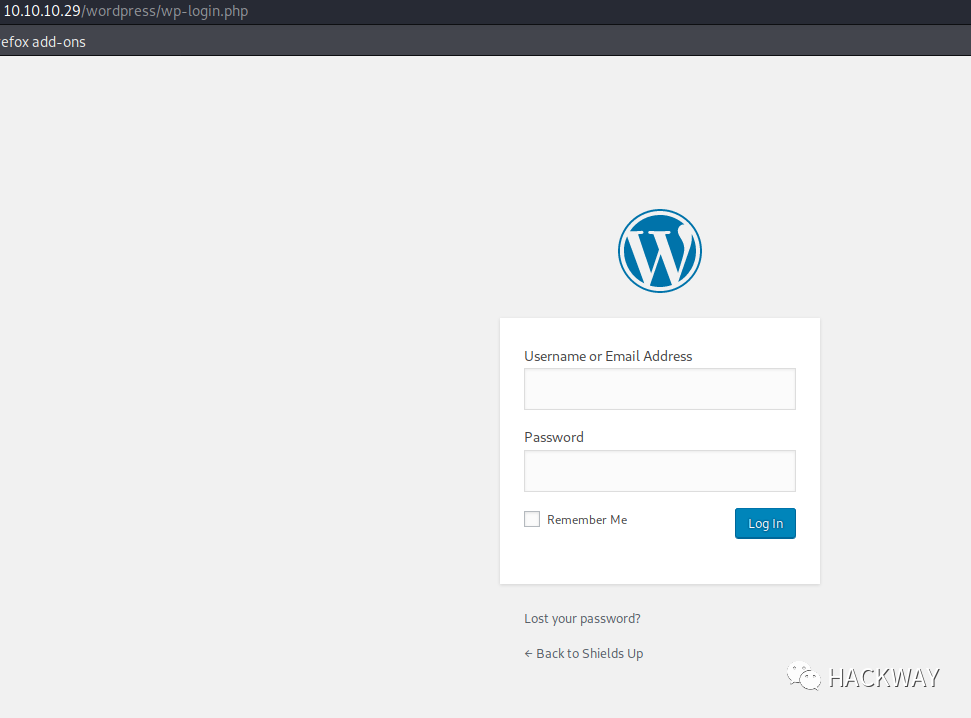This screenshot has width=971, height=718.
Task: Click the Username or Email Address label
Action: tap(608, 356)
